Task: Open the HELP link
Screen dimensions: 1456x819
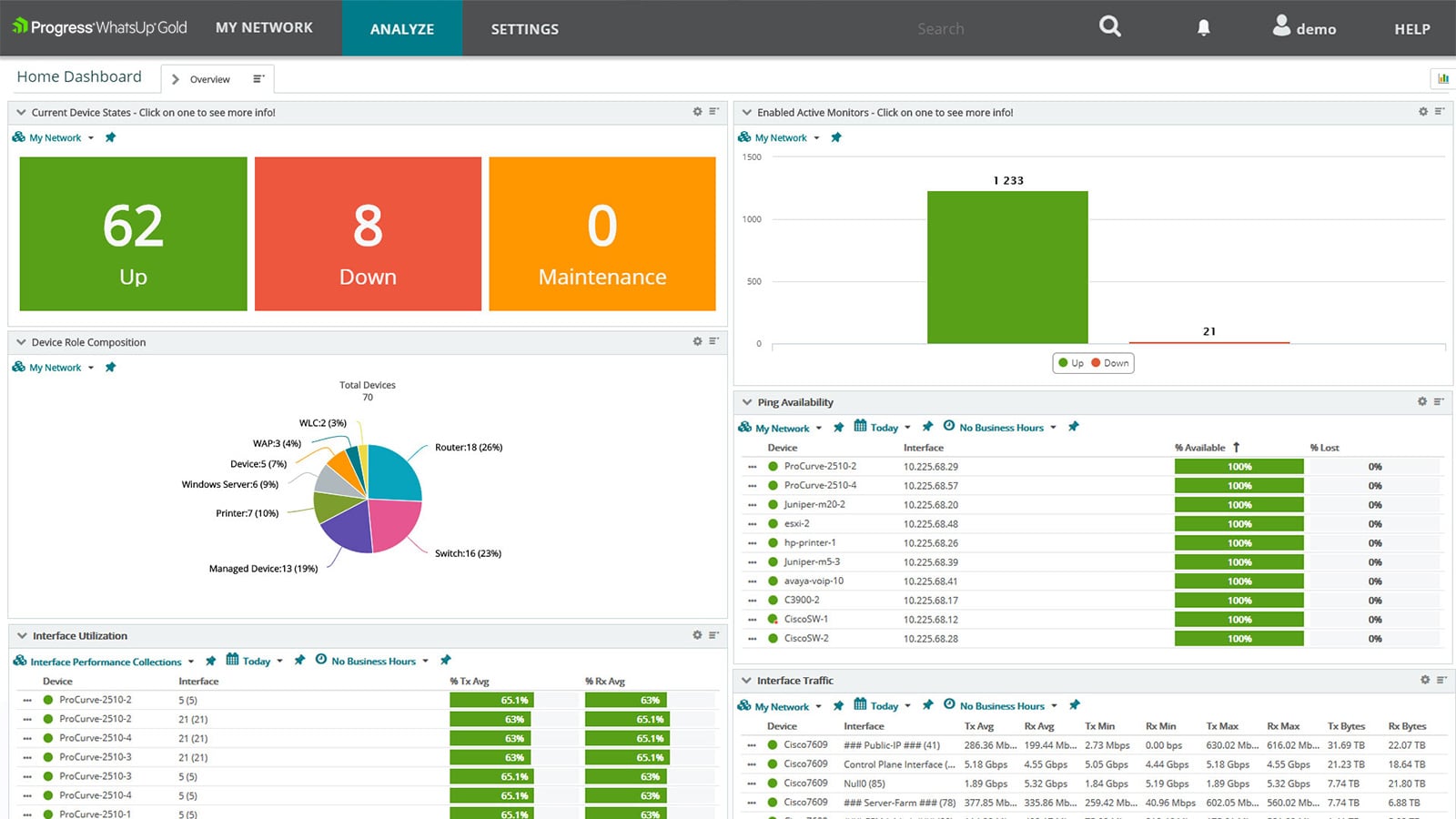Action: click(1411, 28)
